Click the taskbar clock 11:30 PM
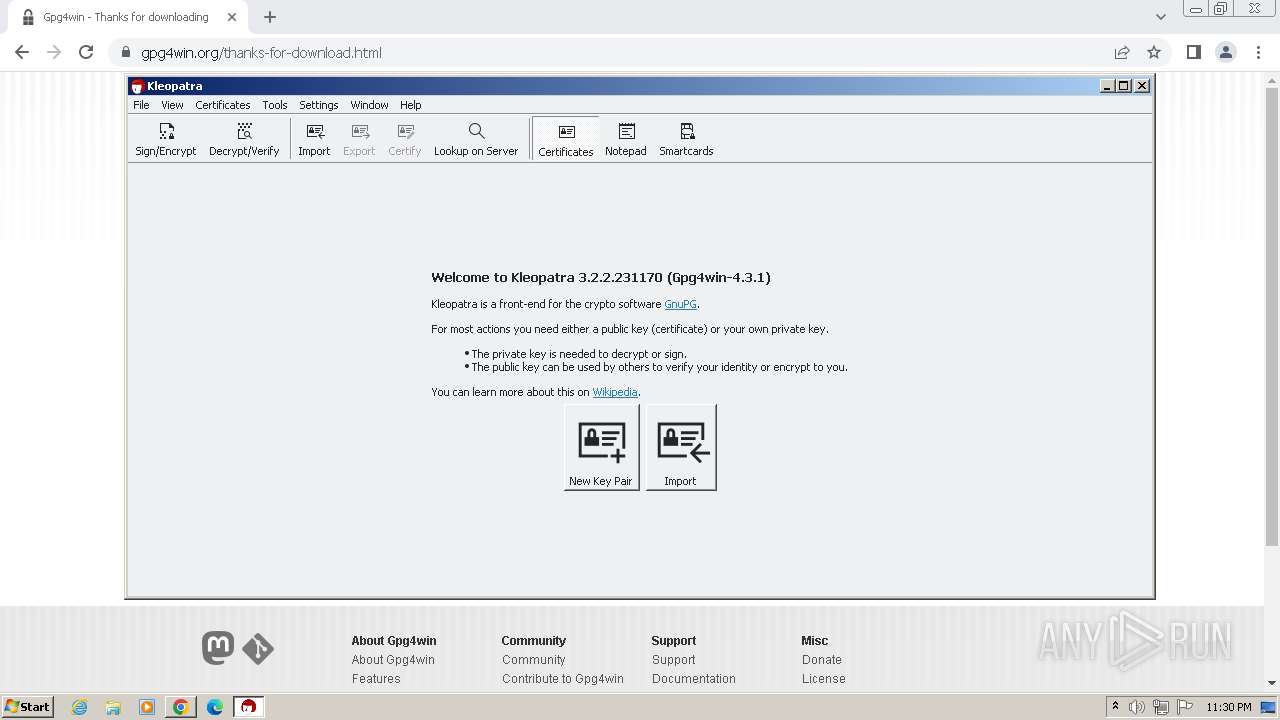This screenshot has height=720, width=1280. pyautogui.click(x=1229, y=707)
